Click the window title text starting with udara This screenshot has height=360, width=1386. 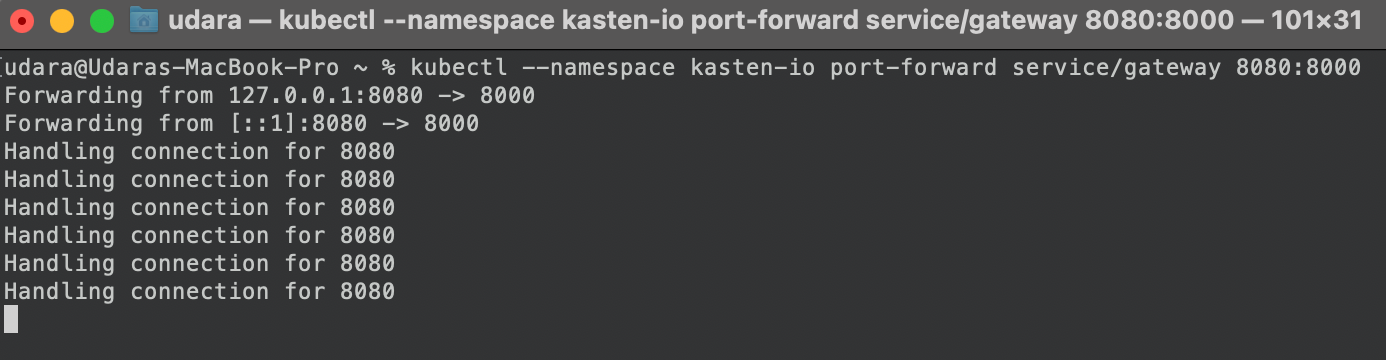click(x=765, y=20)
